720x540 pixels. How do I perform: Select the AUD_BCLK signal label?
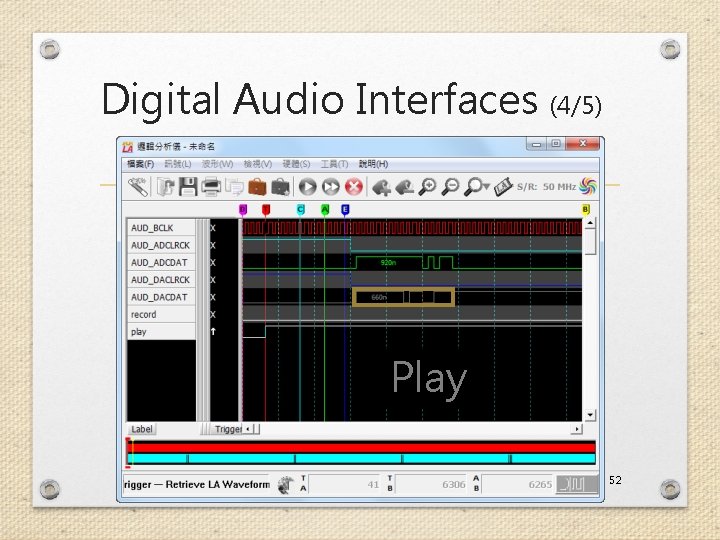click(x=161, y=228)
